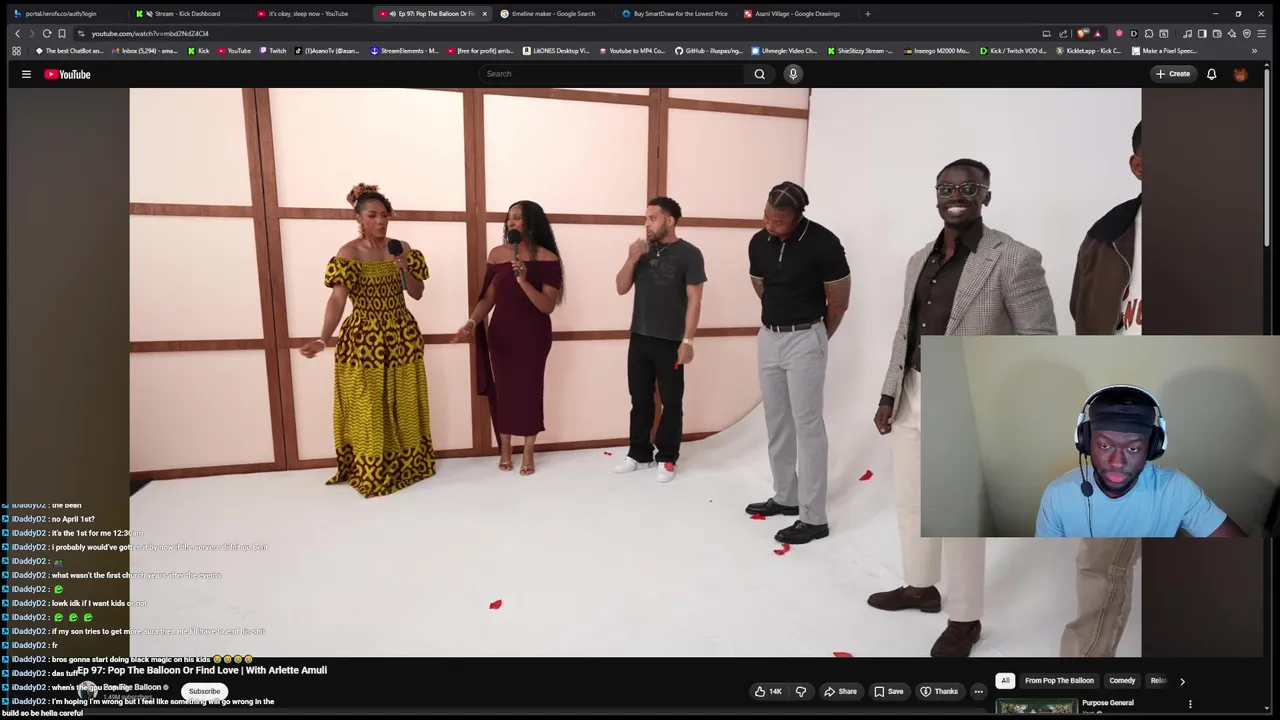This screenshot has width=1280, height=720.
Task: Open the browser extensions puzzle icon
Action: (1149, 33)
